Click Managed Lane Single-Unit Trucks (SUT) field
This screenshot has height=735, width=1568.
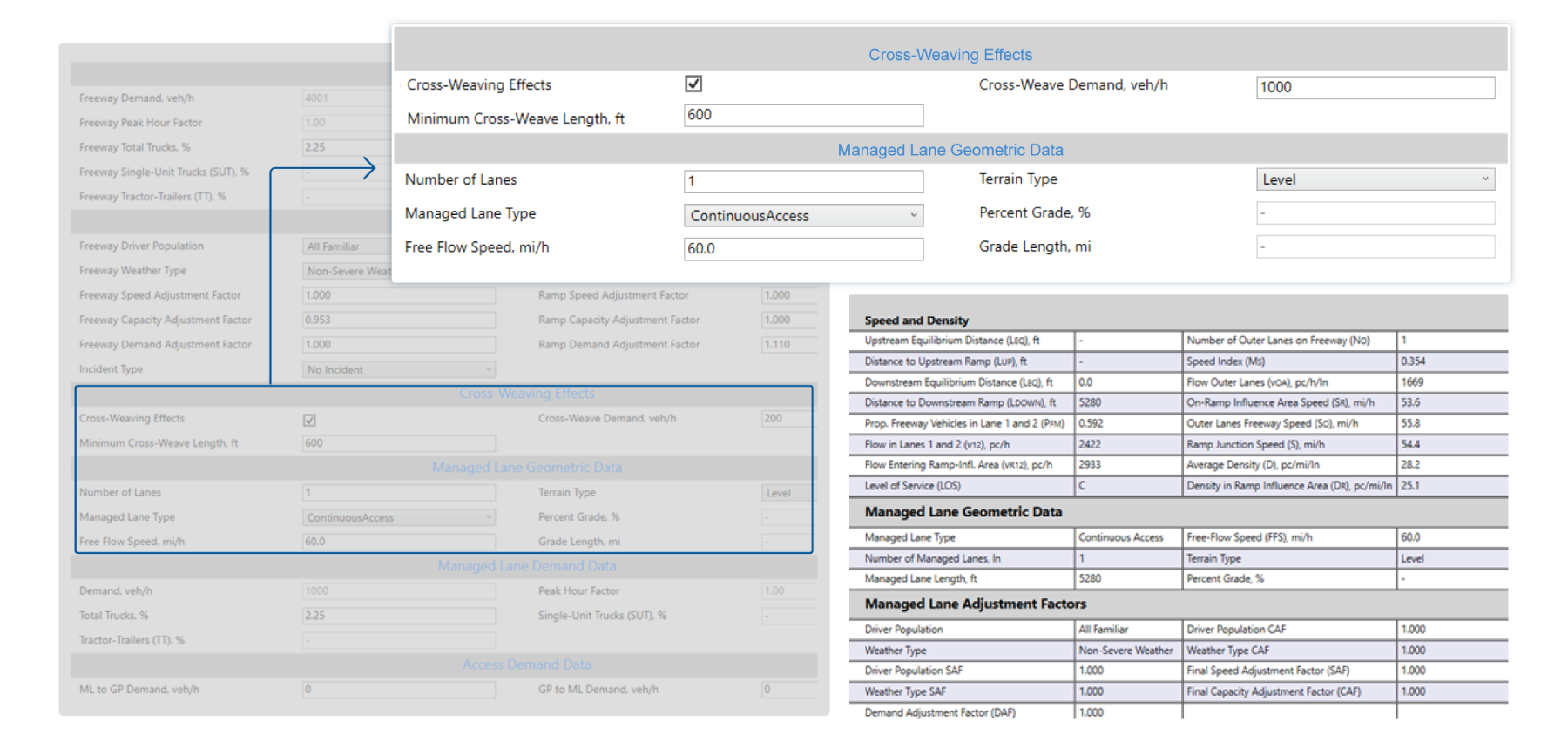pyautogui.click(x=788, y=616)
